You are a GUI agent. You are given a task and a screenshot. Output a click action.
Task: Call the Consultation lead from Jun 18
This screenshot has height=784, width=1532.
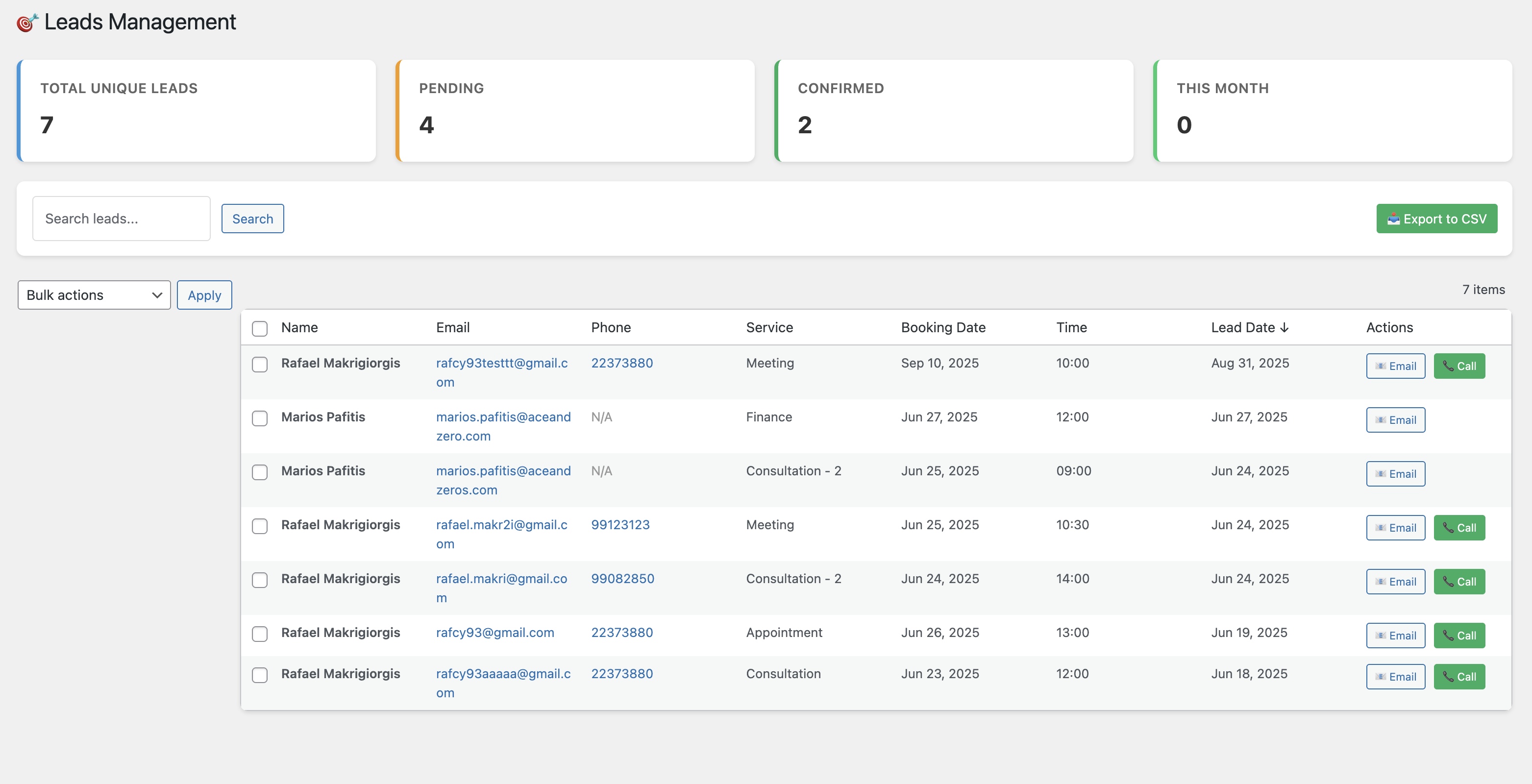point(1459,677)
